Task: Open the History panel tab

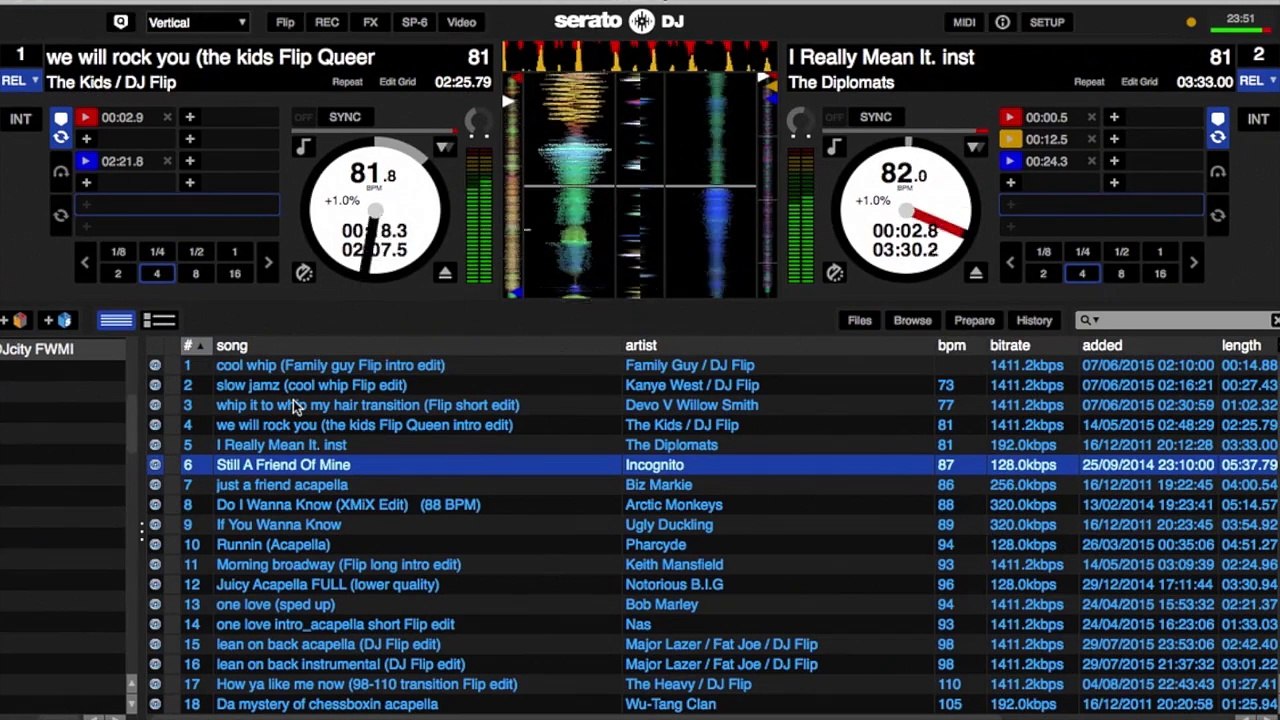Action: click(1034, 321)
